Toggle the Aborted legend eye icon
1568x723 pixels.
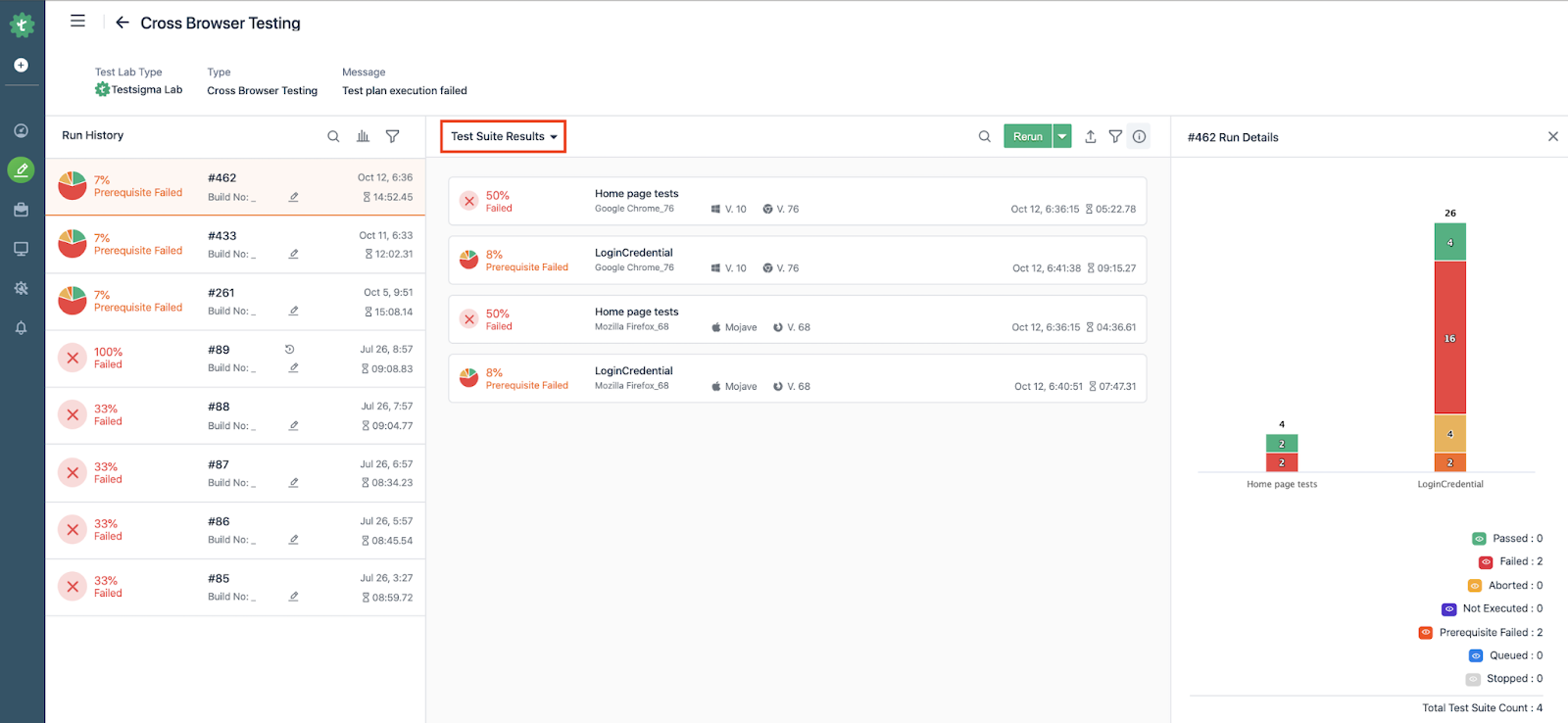tap(1474, 586)
